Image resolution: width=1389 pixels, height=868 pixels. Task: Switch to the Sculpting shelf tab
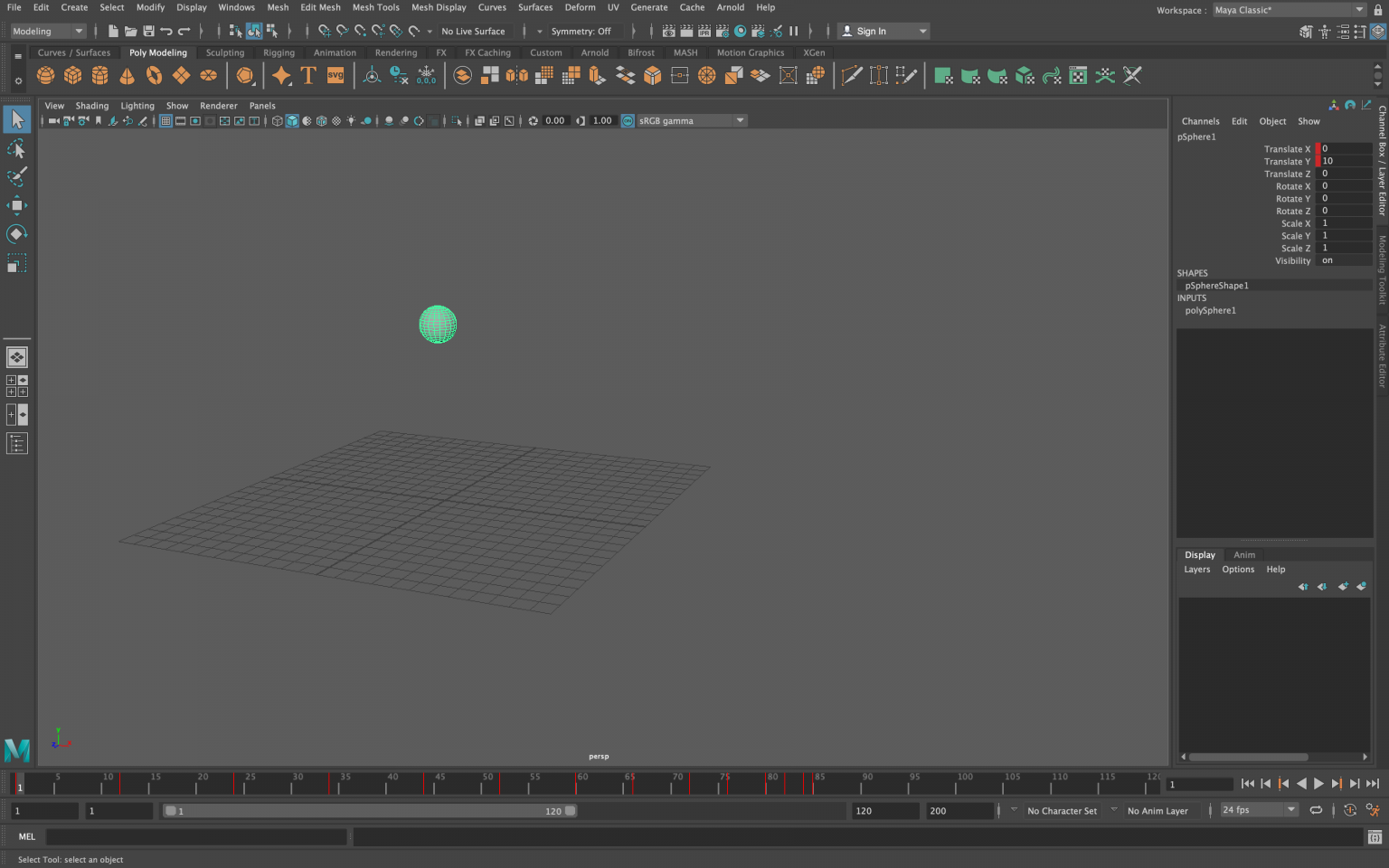224,52
